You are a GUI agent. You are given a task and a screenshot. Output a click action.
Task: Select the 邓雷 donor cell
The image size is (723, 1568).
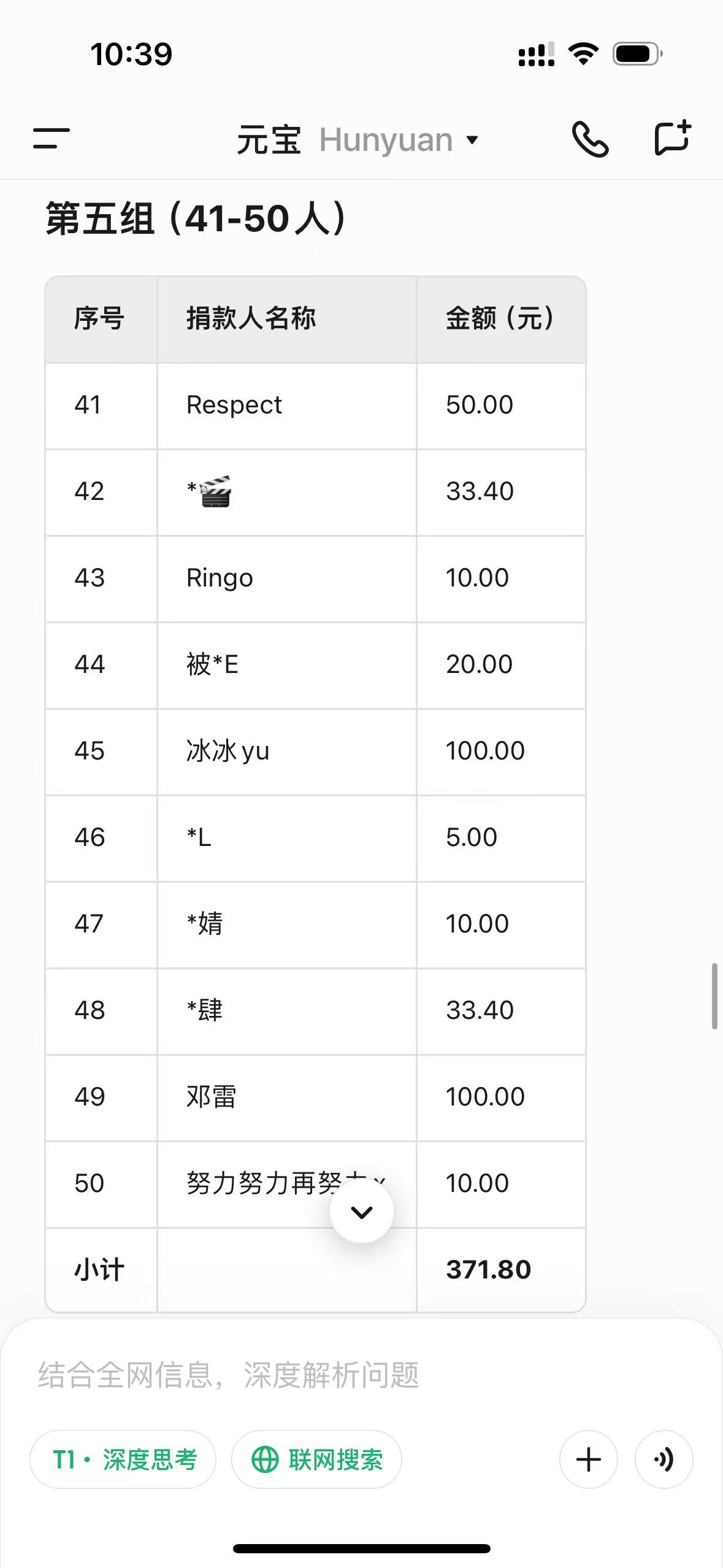click(x=287, y=1097)
